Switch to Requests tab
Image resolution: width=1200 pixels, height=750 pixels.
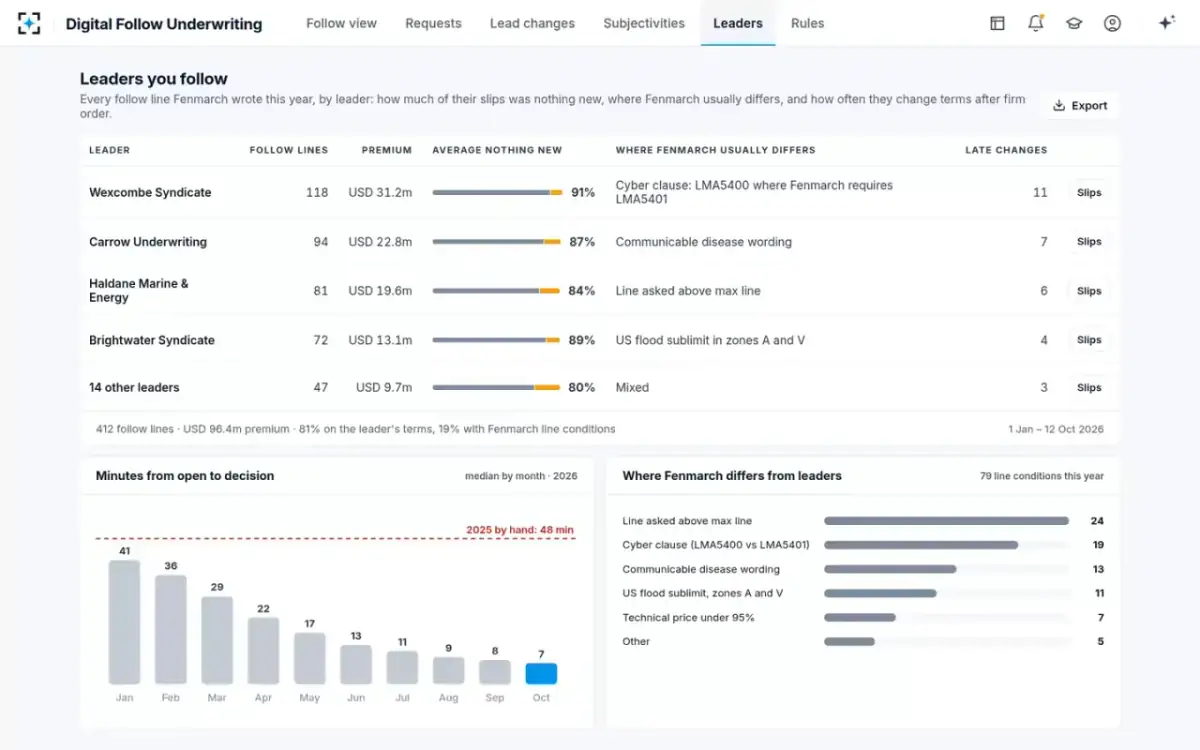tap(433, 23)
